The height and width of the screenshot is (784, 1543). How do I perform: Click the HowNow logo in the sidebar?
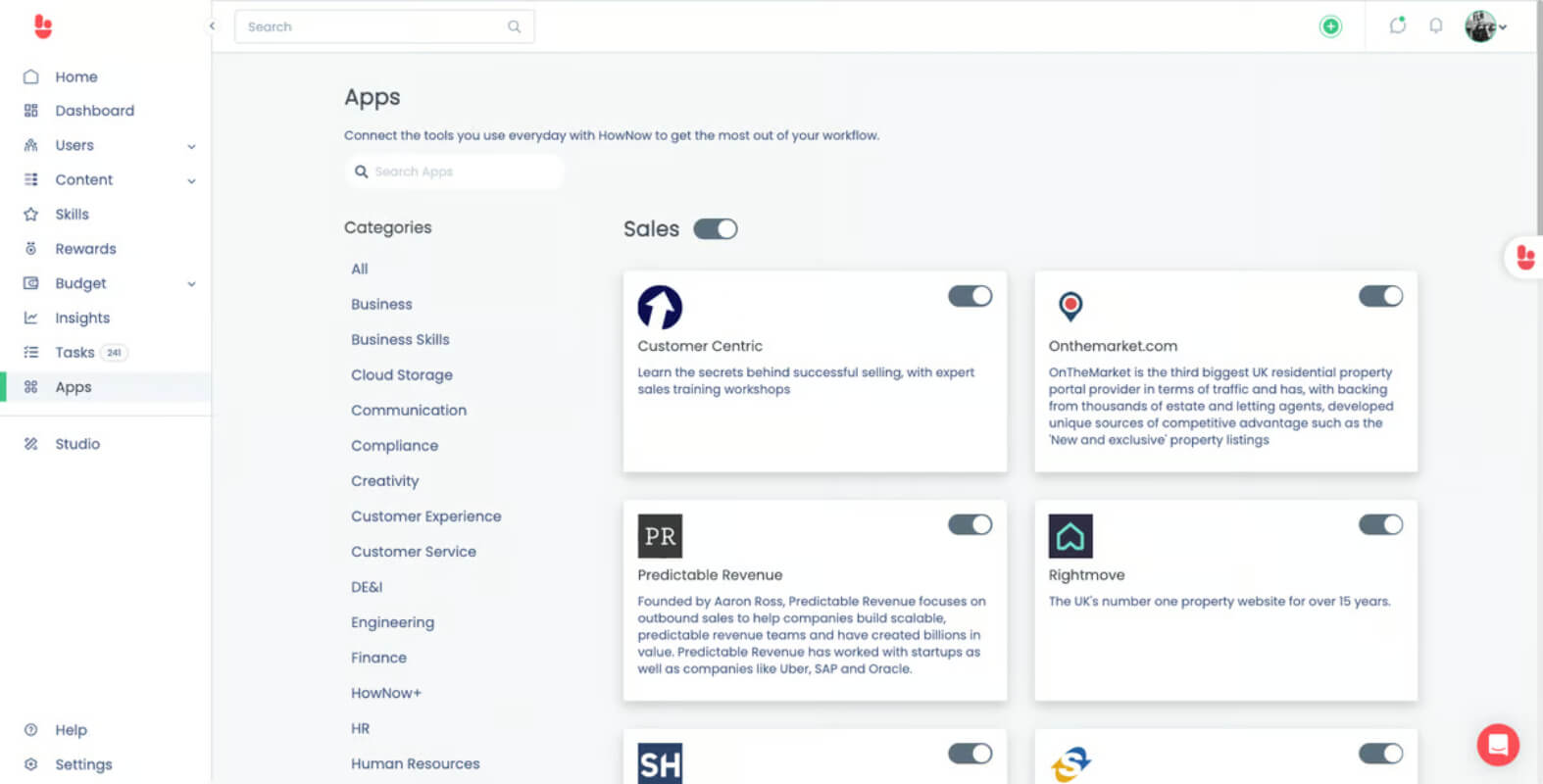coord(42,26)
